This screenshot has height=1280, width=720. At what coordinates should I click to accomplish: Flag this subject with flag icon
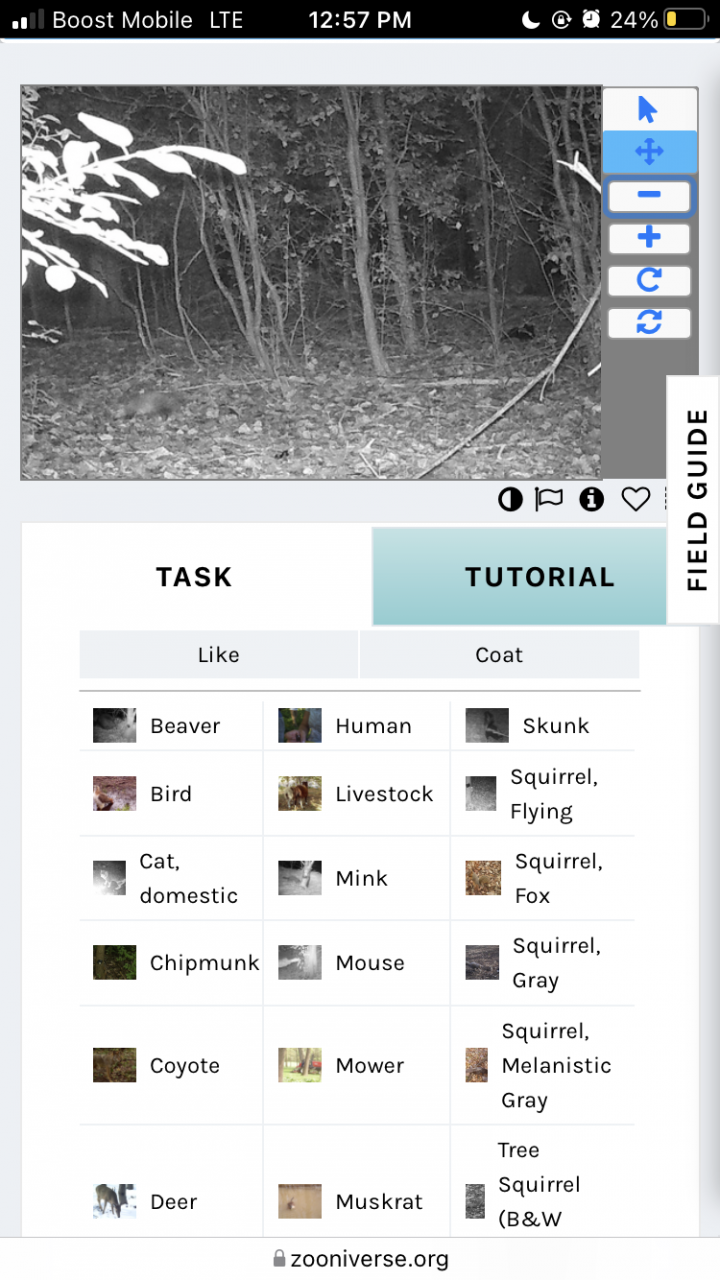[549, 499]
